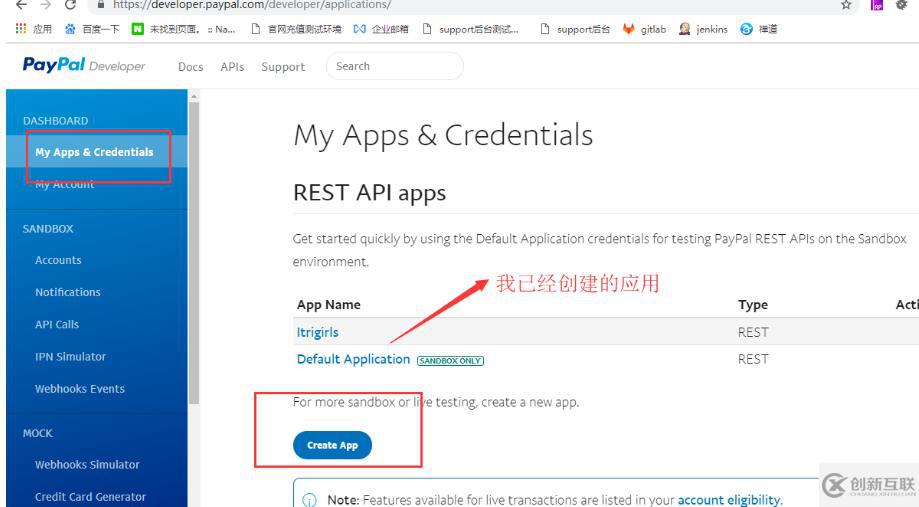Image resolution: width=919 pixels, height=507 pixels.
Task: Click the MOCK section heading
Action: 38,433
